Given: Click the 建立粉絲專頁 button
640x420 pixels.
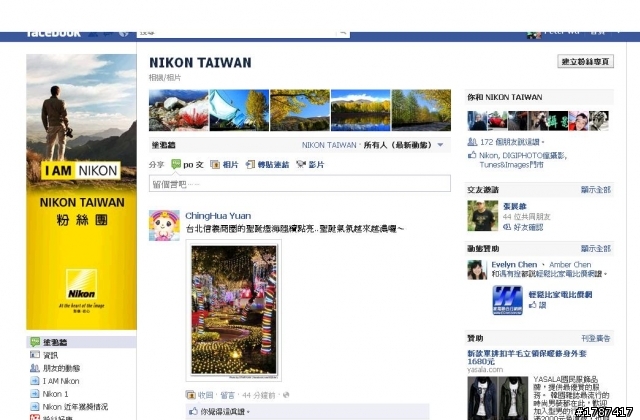Looking at the screenshot, I should [585, 62].
